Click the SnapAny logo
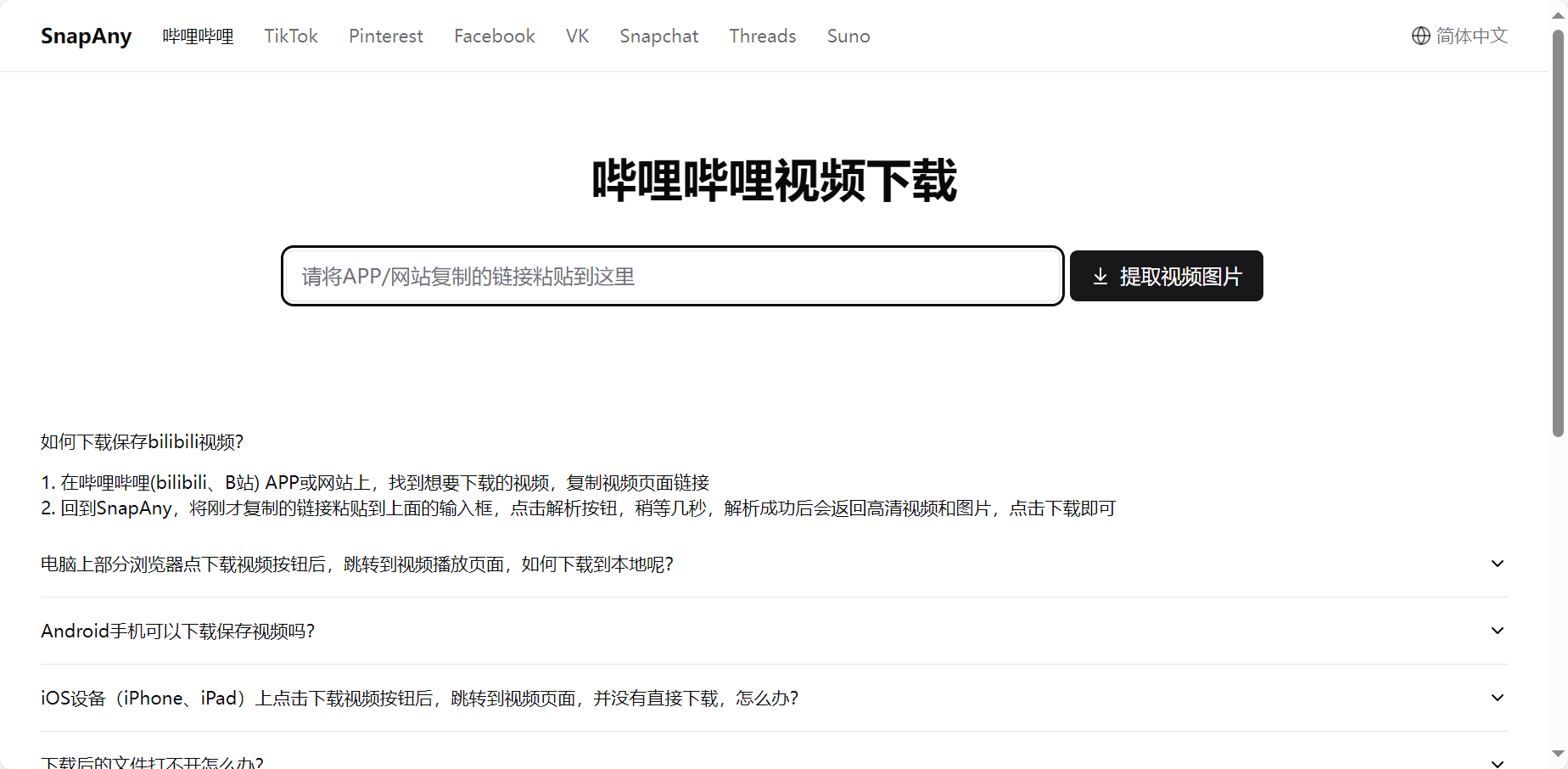Screen dimensions: 1568x769 [86, 36]
